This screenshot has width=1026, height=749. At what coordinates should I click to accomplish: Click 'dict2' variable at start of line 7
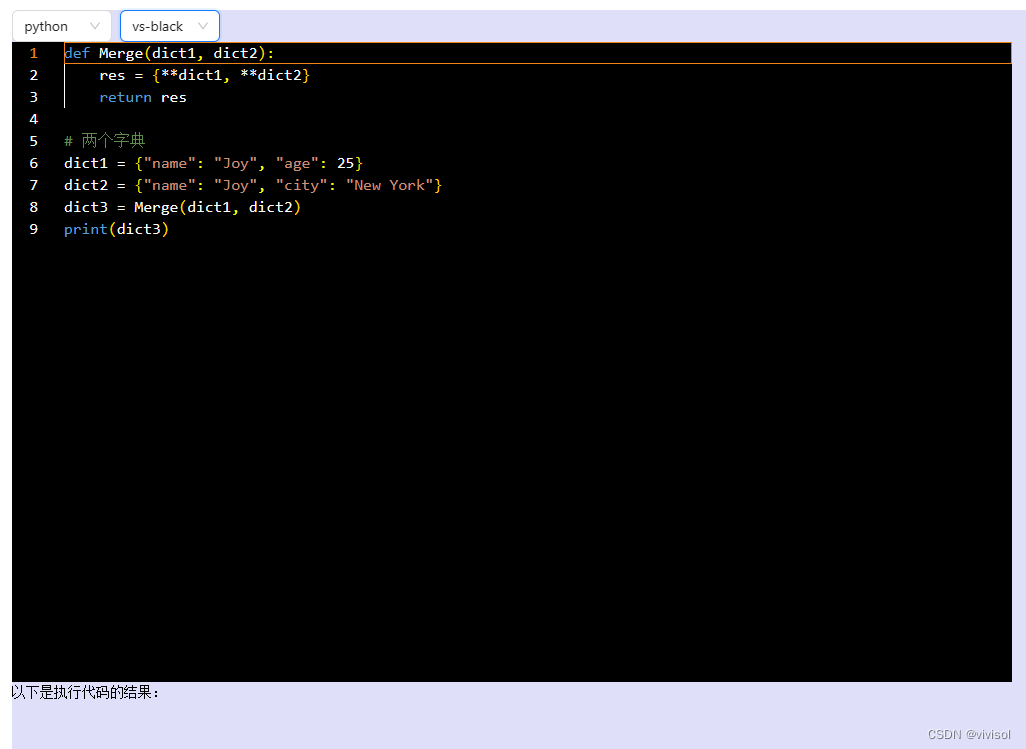click(86, 185)
